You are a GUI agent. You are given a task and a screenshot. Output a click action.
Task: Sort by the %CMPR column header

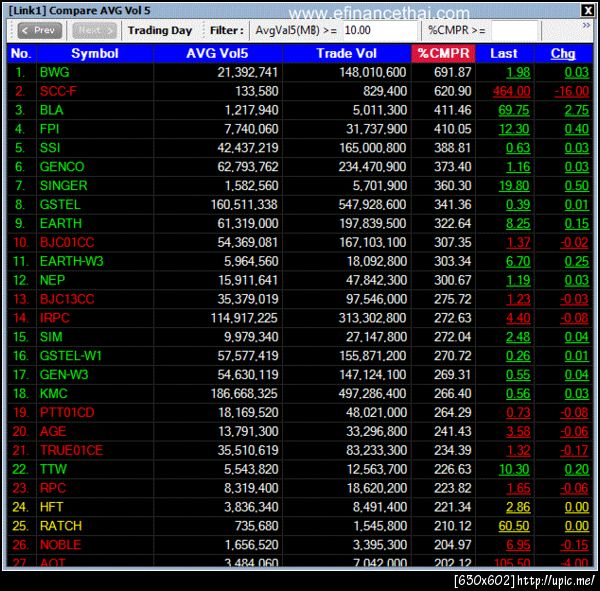(x=443, y=53)
